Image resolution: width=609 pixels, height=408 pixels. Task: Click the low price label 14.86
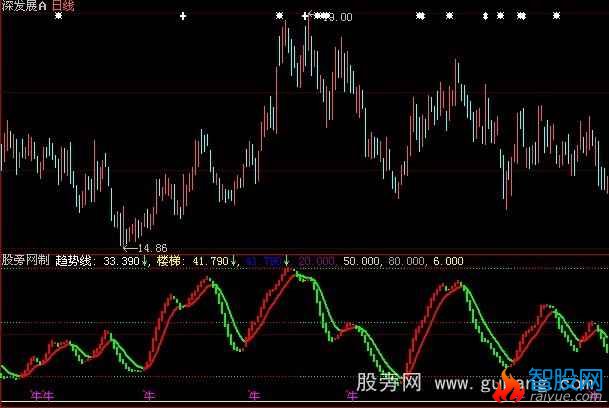pyautogui.click(x=152, y=248)
